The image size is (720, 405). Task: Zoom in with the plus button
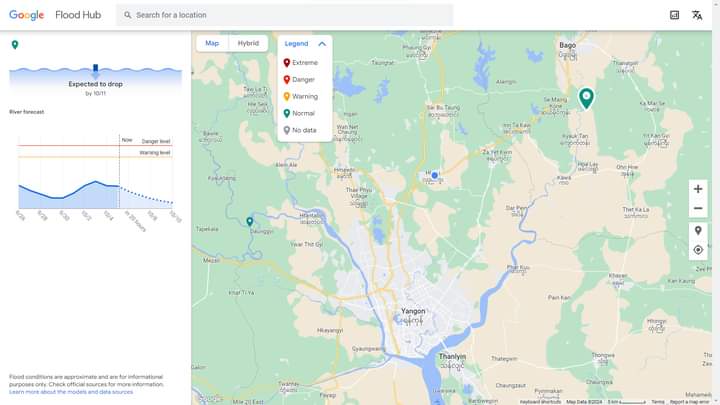pyautogui.click(x=698, y=189)
